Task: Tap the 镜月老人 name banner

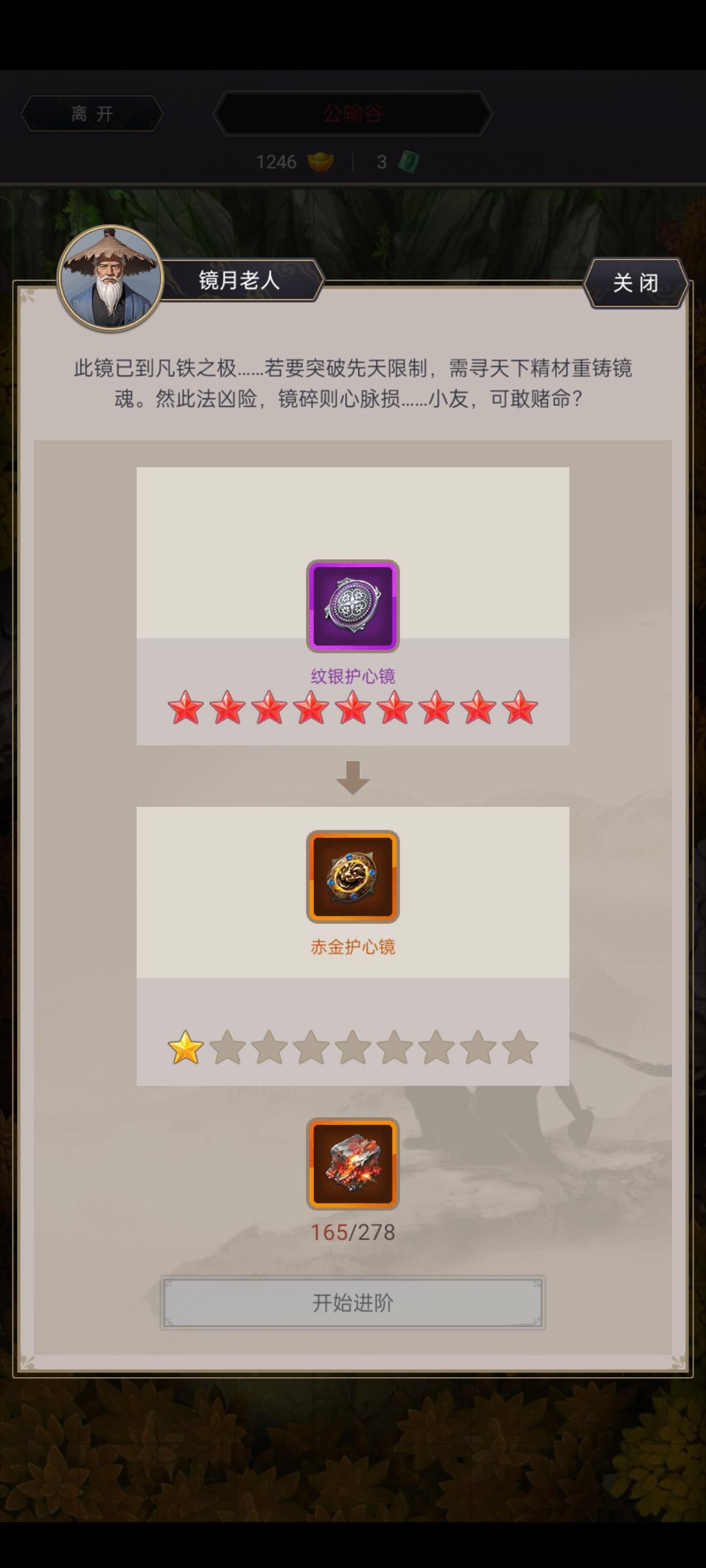Action: point(239,280)
